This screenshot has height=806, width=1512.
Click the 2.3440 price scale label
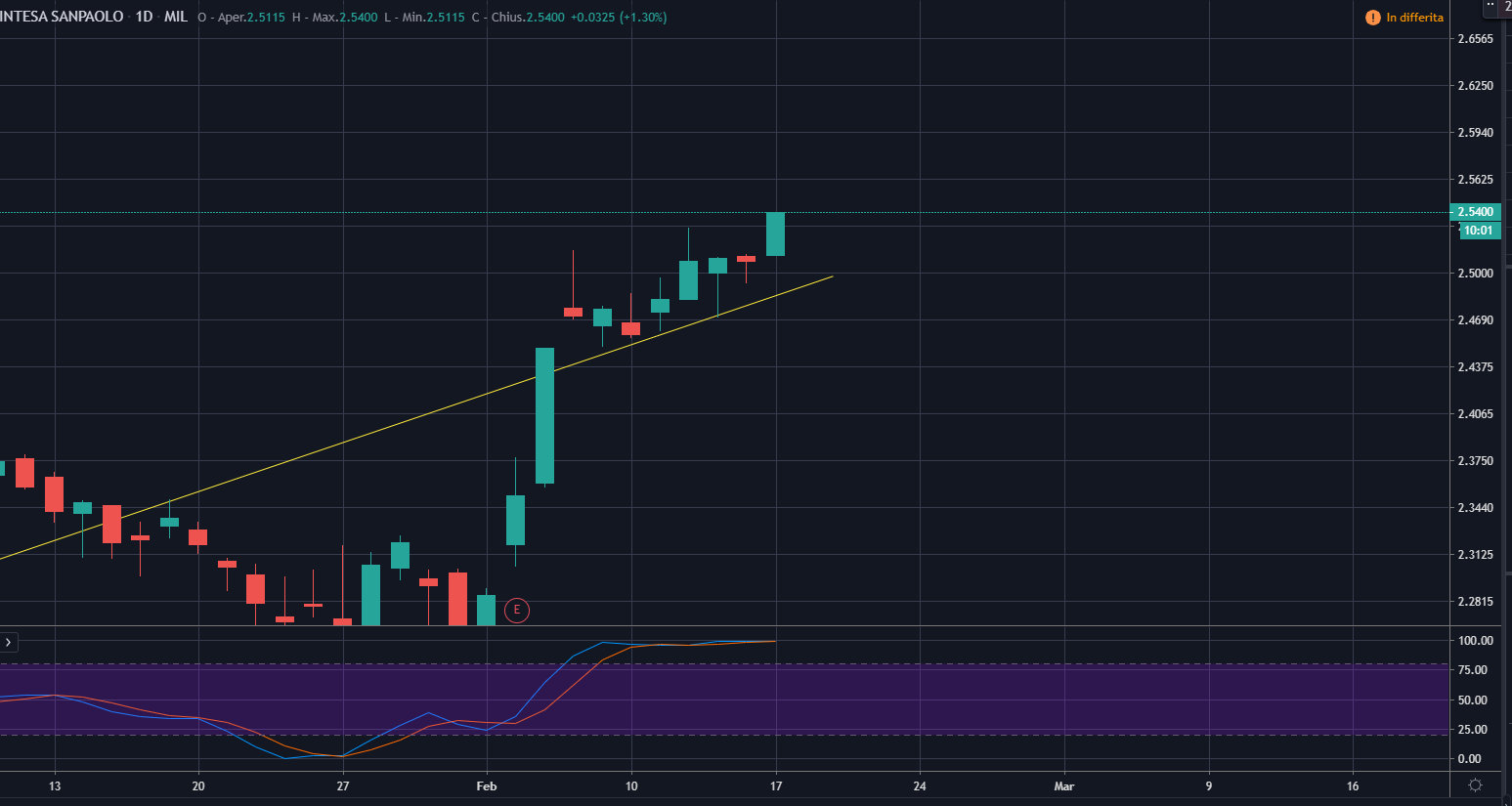[x=1476, y=508]
